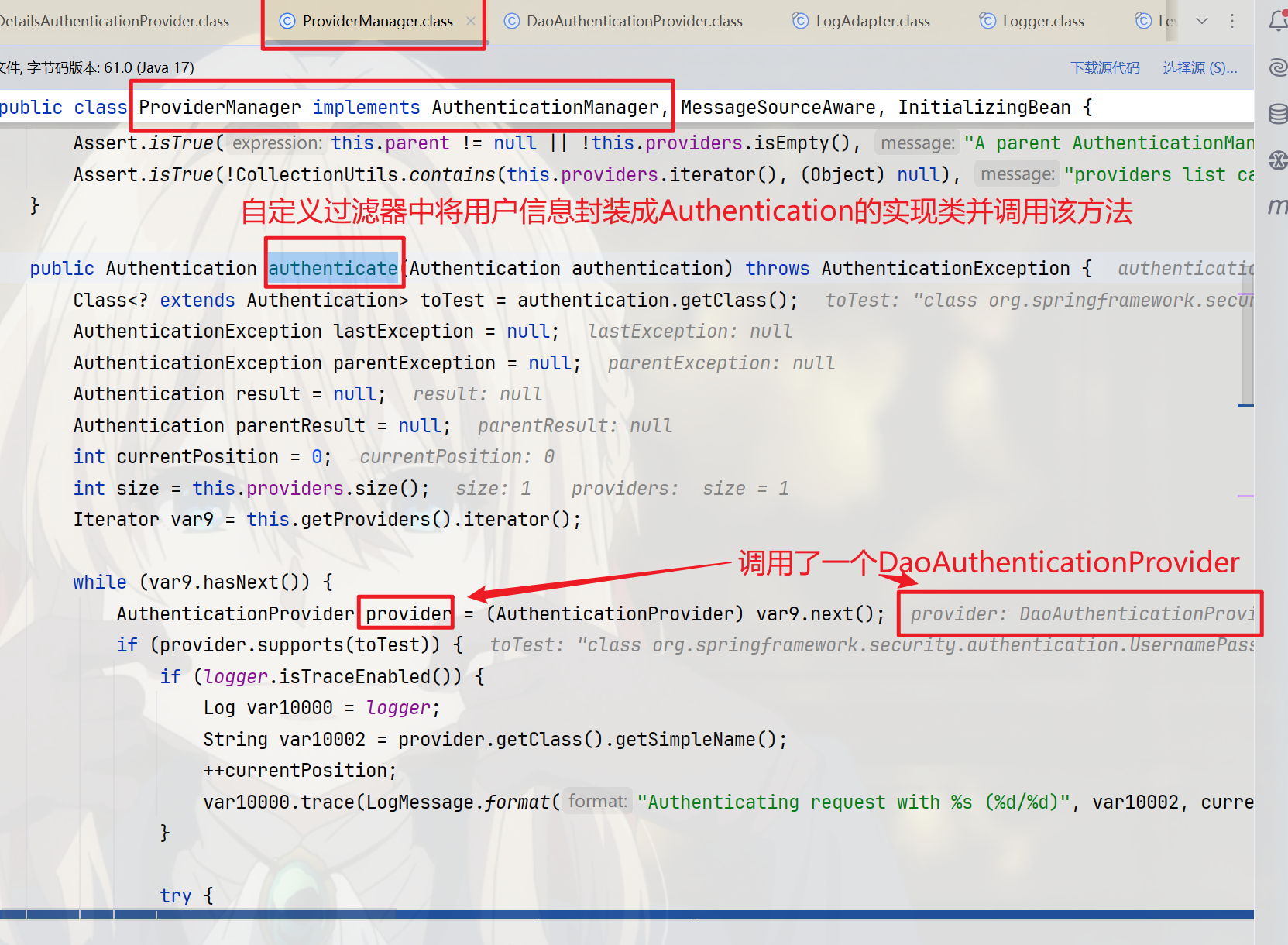Open the Notifications bell panel
This screenshot has width=1288, height=945.
coord(1278,21)
